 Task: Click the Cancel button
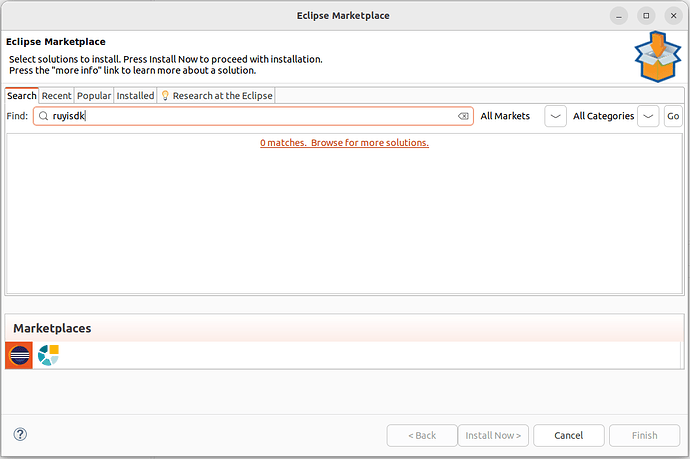pyautogui.click(x=569, y=435)
